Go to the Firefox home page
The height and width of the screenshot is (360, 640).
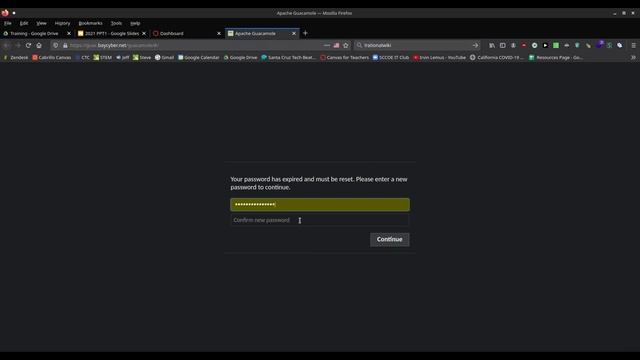click(39, 45)
